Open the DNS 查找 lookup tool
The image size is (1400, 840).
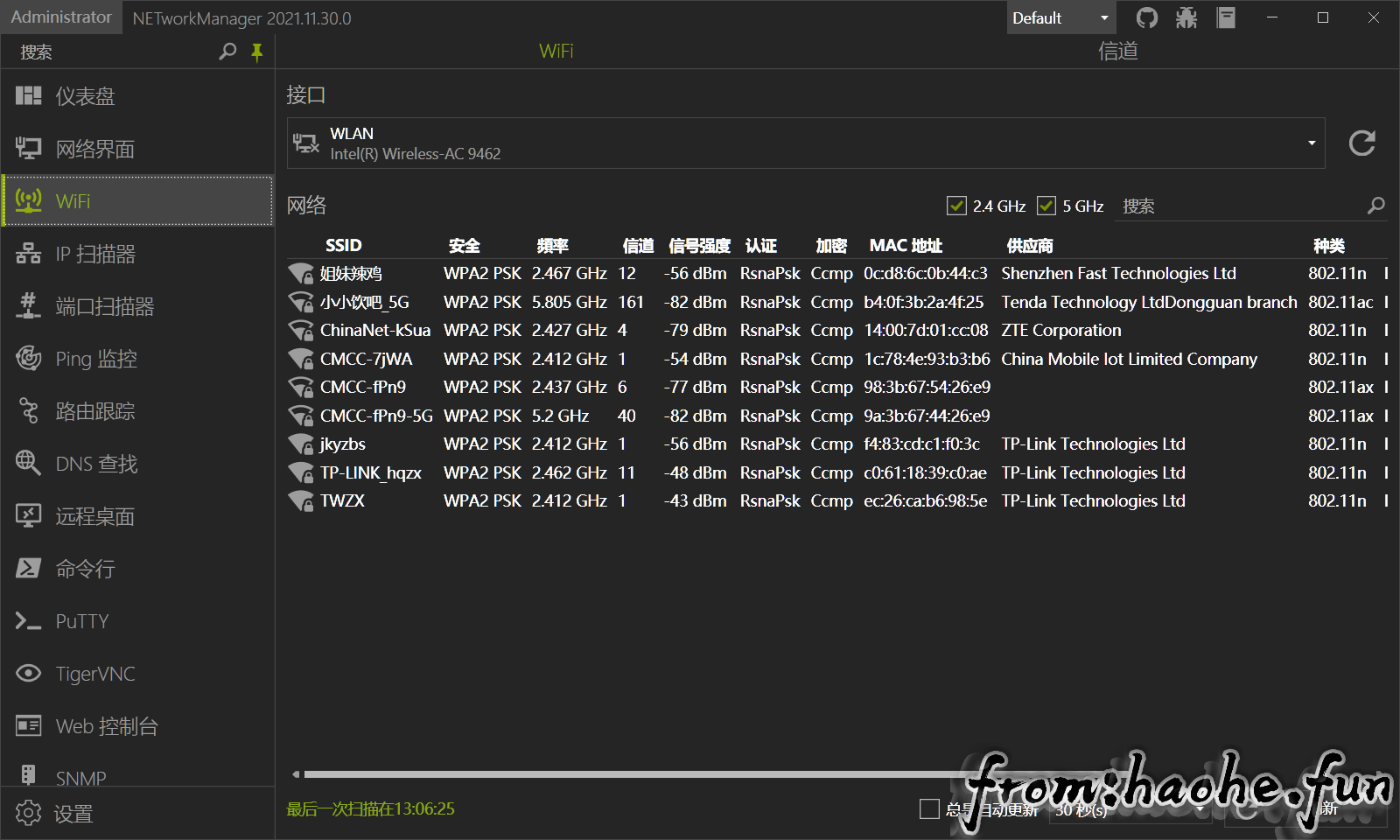click(x=96, y=464)
